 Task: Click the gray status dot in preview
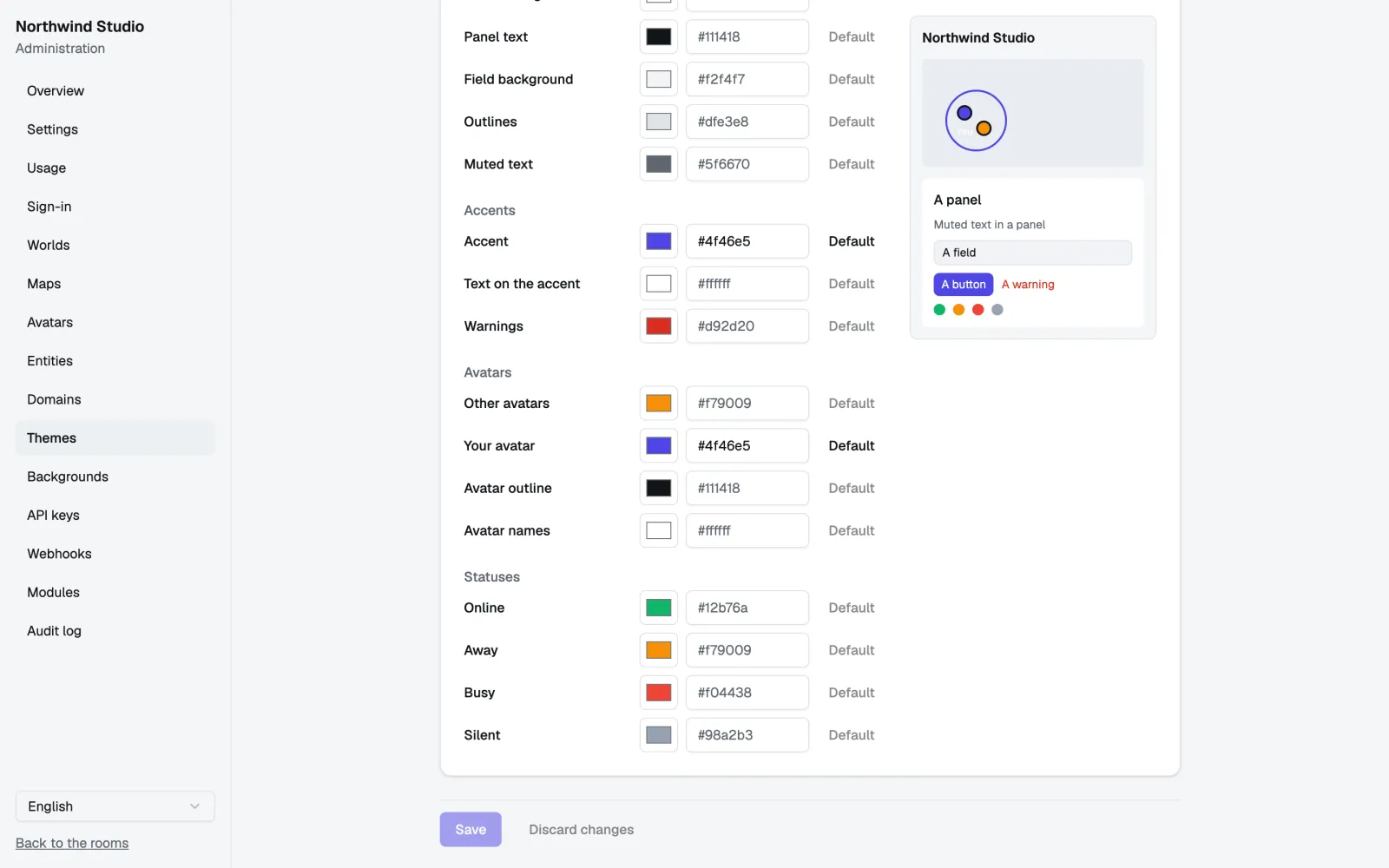point(997,310)
